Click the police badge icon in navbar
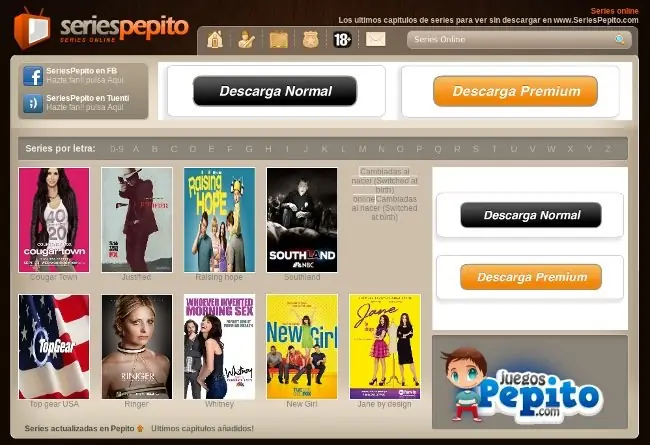Screen dimensions: 650x445 coord(310,40)
